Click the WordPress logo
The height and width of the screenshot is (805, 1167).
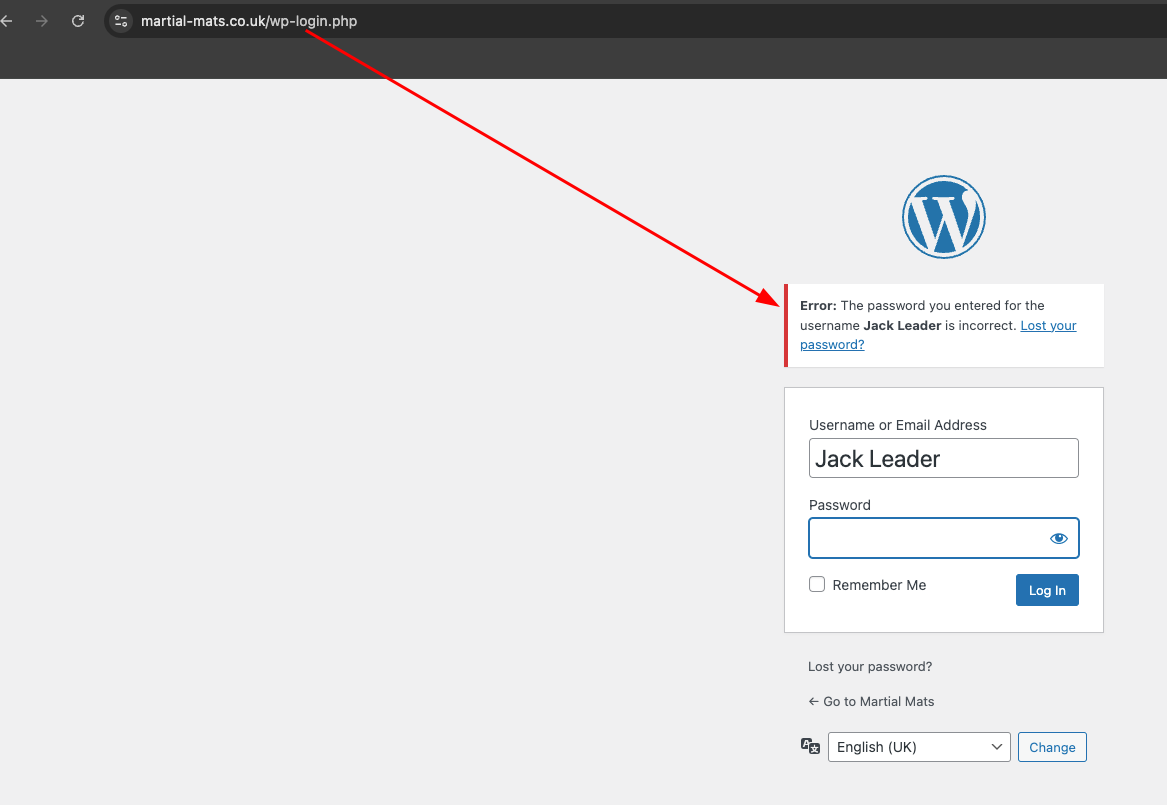click(x=944, y=217)
